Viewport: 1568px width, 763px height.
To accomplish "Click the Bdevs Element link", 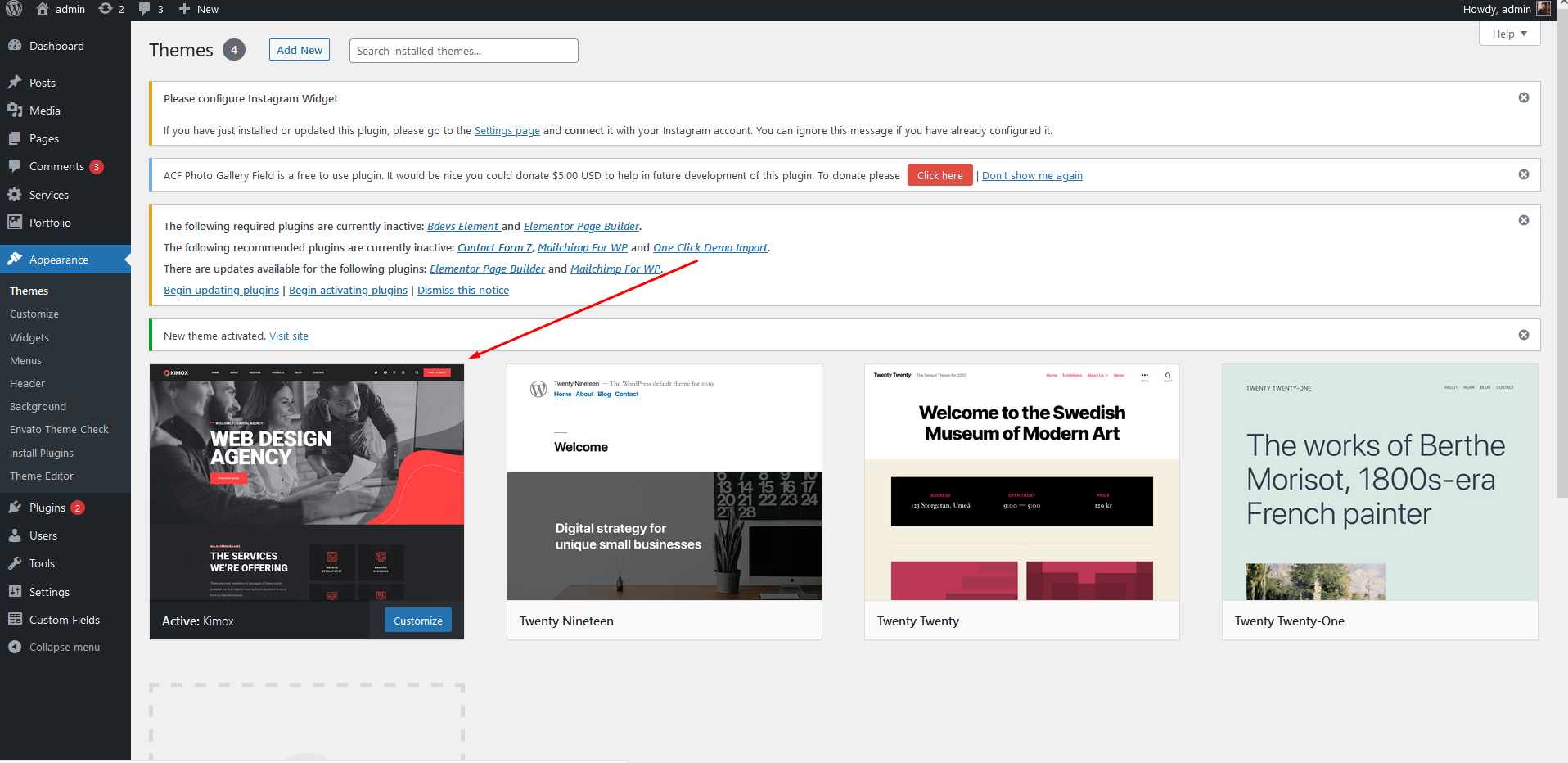I will coord(463,226).
